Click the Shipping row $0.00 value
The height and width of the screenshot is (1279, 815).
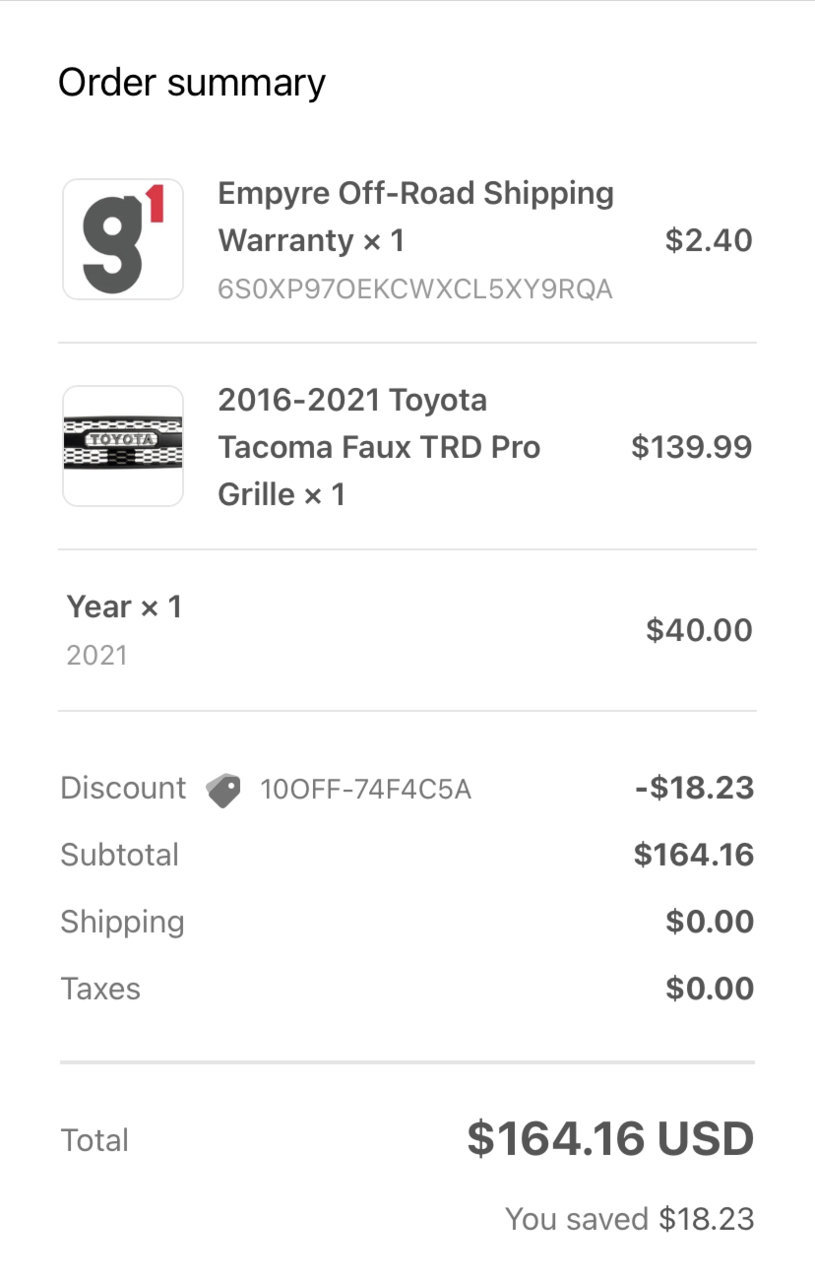[710, 922]
